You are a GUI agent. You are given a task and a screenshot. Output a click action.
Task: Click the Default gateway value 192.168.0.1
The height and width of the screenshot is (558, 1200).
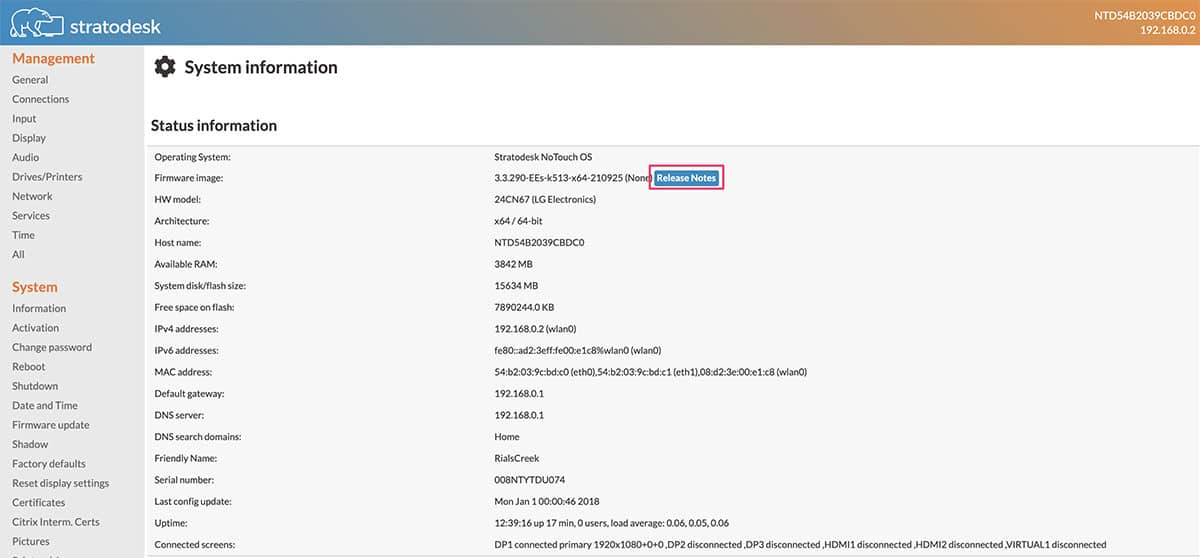(x=518, y=394)
